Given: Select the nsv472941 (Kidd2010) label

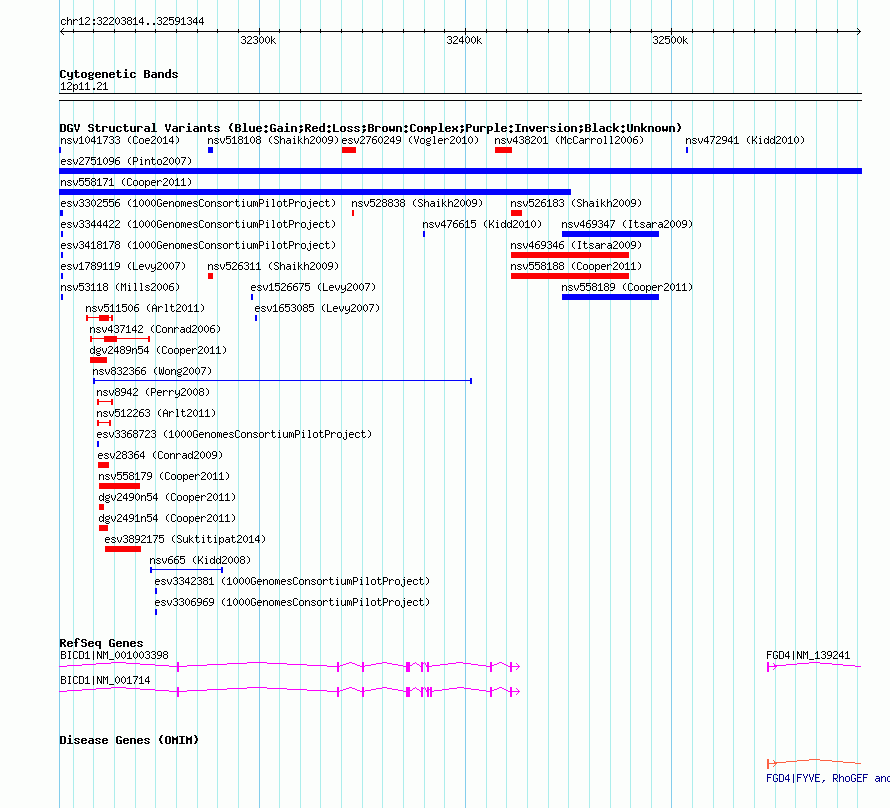Looking at the screenshot, I should coord(745,140).
